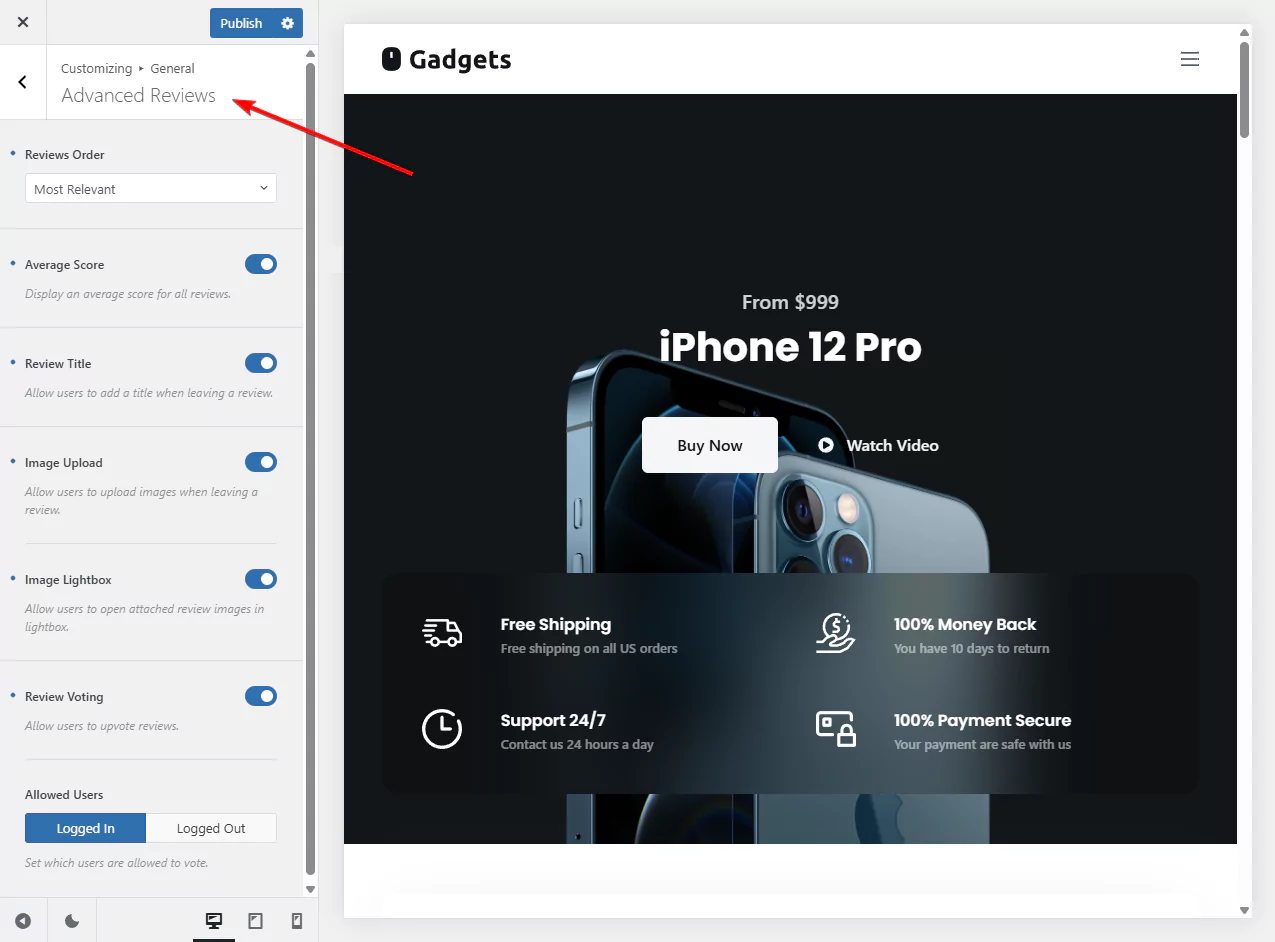Open the hamburger menu in site header
Image resolution: width=1275 pixels, height=942 pixels.
(1189, 59)
